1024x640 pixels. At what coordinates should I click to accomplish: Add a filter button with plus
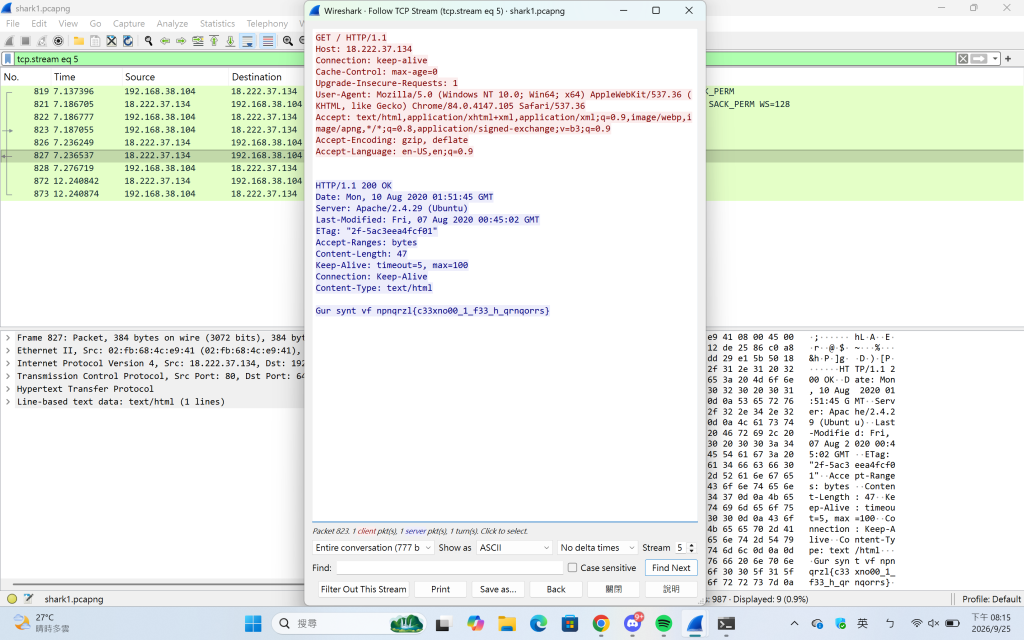1008,59
